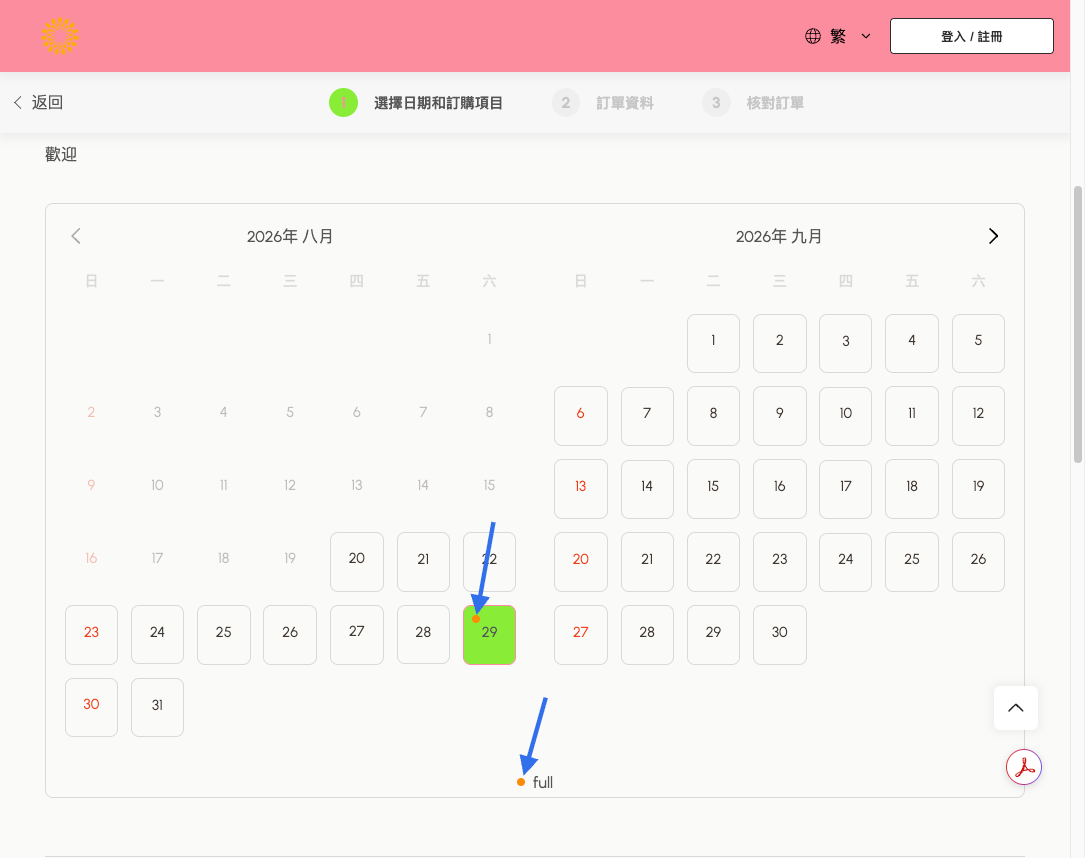Go to next month with right chevron

993,236
